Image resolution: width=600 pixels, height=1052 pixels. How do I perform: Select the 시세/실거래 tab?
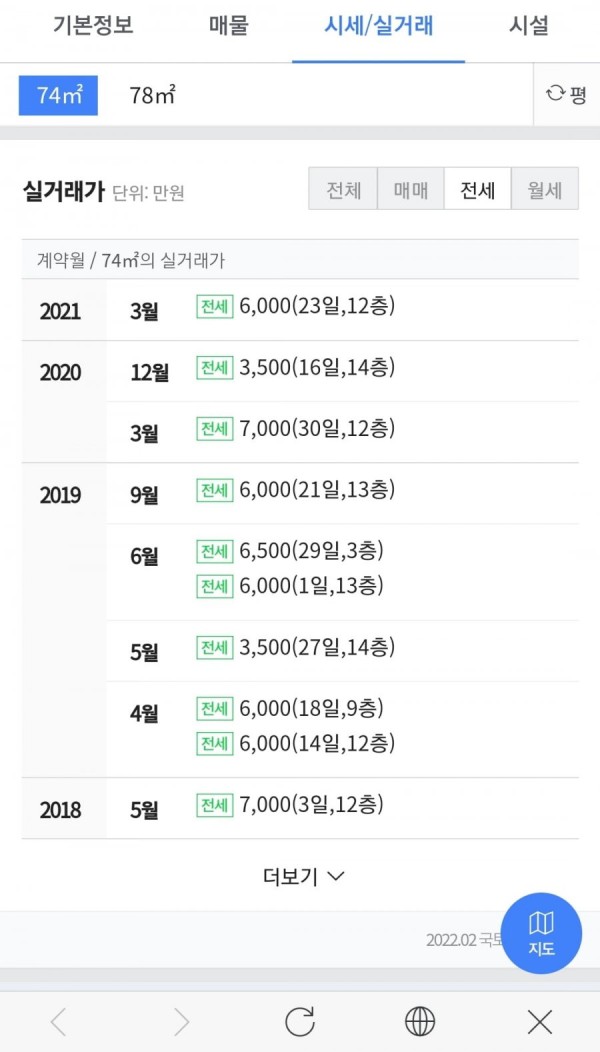[x=379, y=27]
